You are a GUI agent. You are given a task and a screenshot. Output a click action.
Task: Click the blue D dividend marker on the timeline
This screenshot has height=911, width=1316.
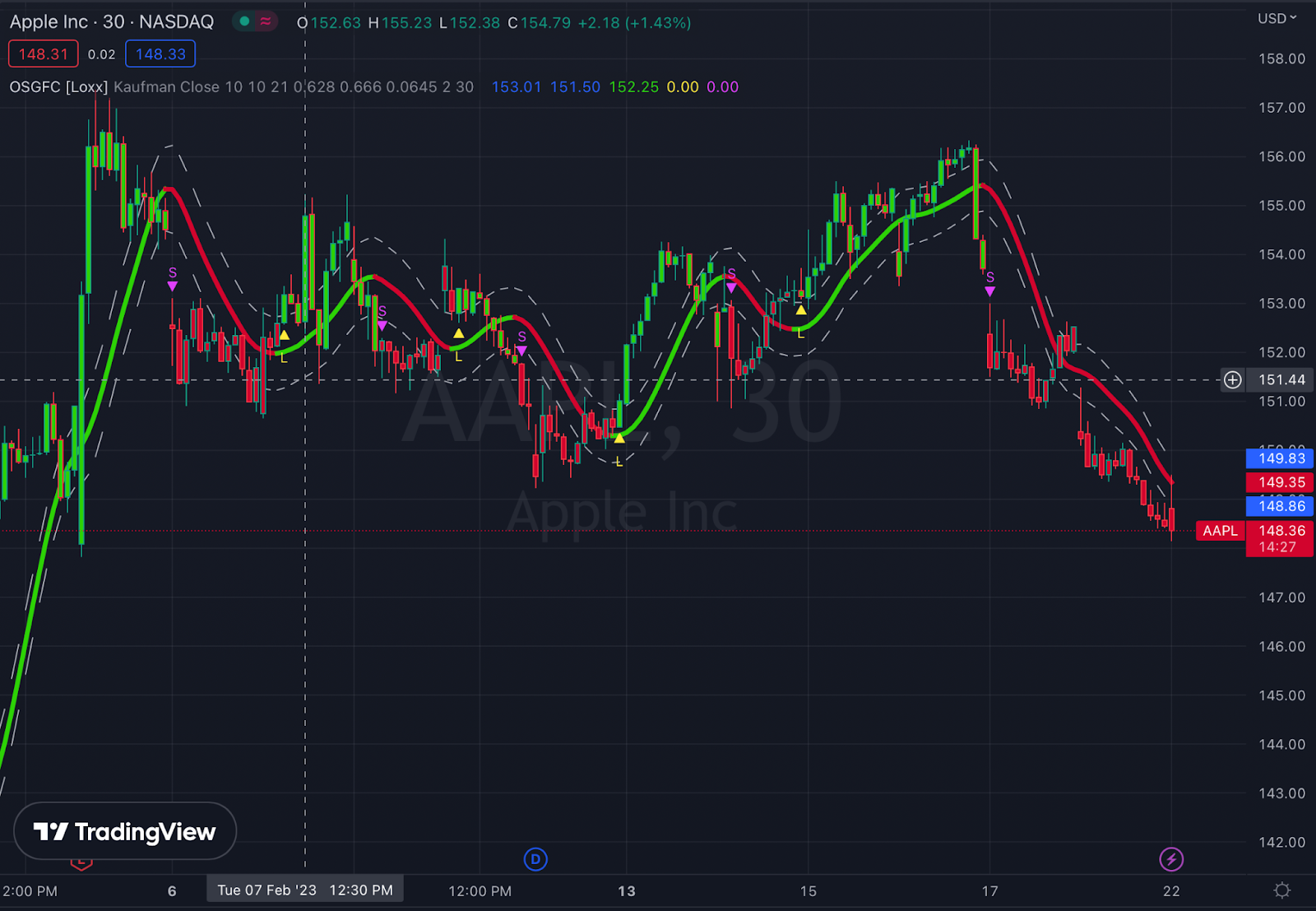(x=535, y=859)
